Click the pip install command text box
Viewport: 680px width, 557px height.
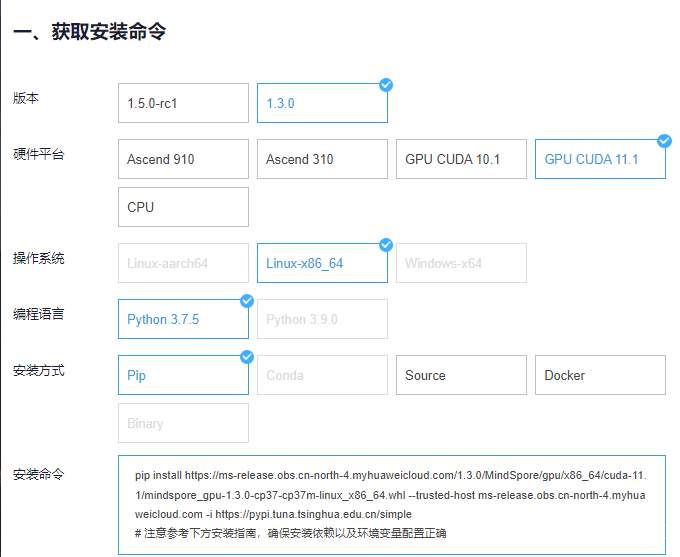pos(392,505)
